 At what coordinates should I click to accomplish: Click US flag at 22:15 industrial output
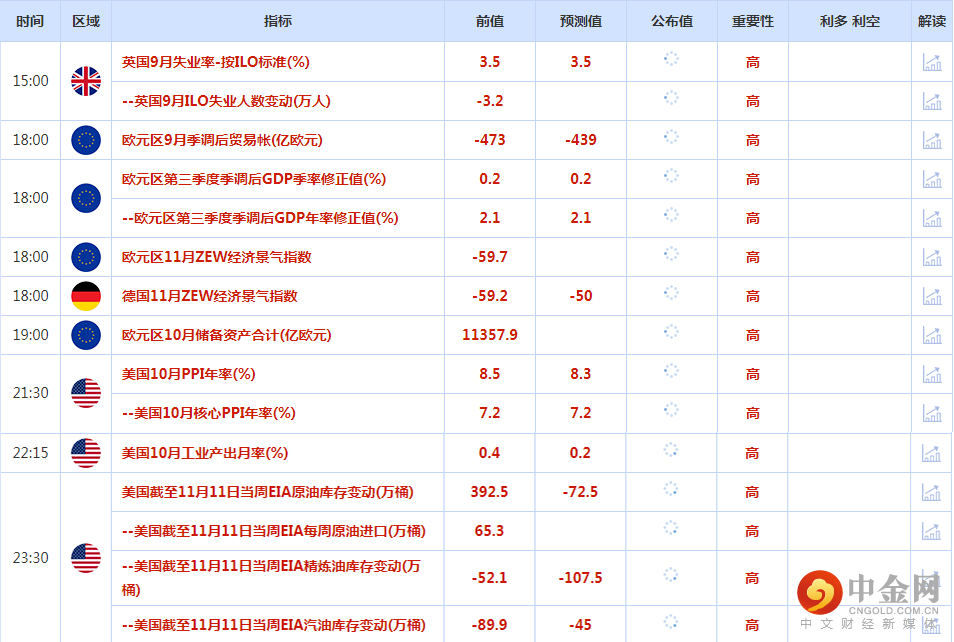[86, 453]
